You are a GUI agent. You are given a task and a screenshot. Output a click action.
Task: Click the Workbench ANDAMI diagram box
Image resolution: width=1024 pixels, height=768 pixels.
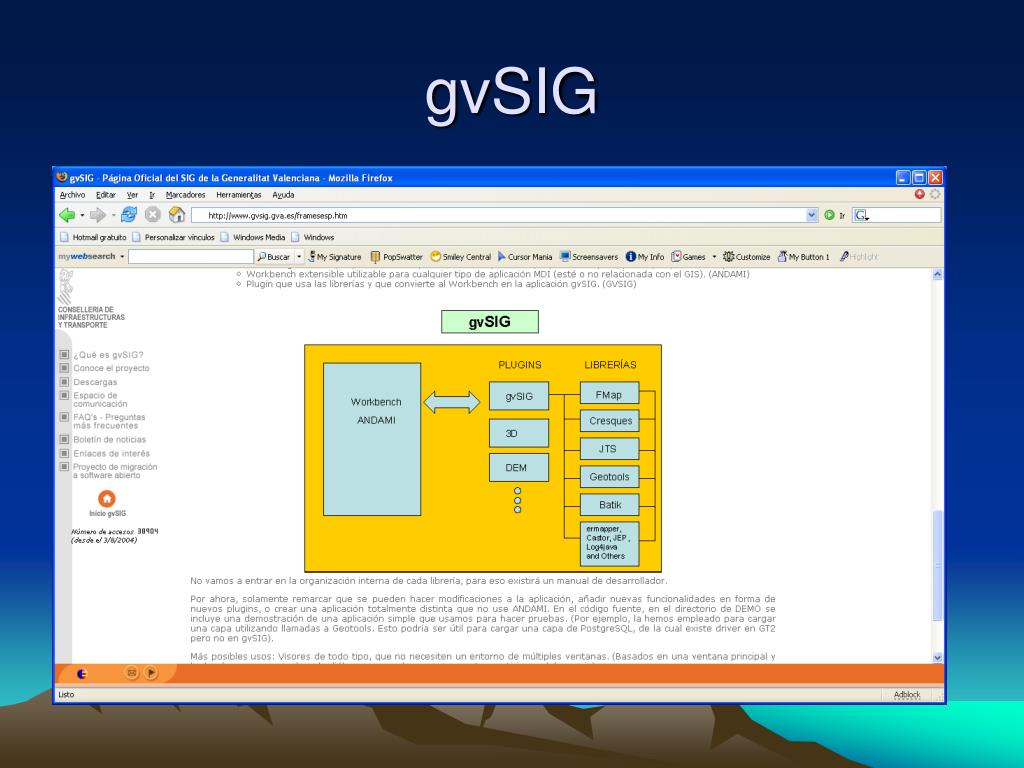point(372,439)
